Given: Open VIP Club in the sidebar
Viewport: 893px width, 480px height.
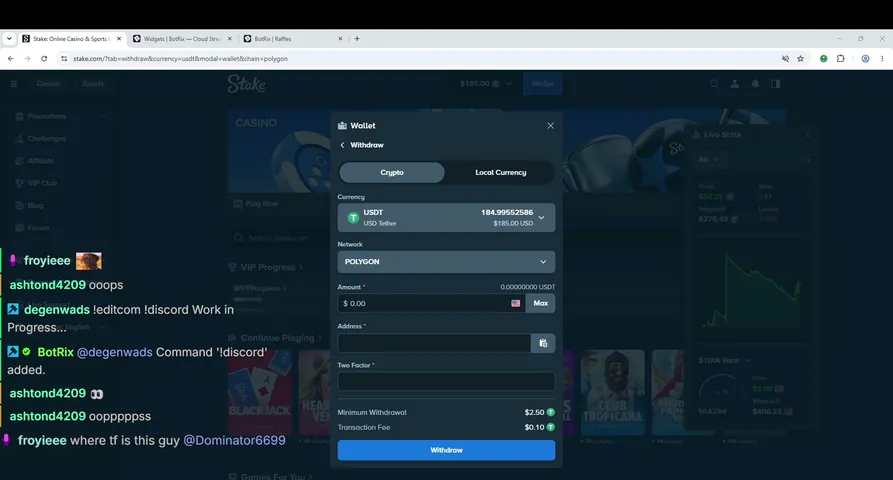Looking at the screenshot, I should [42, 183].
